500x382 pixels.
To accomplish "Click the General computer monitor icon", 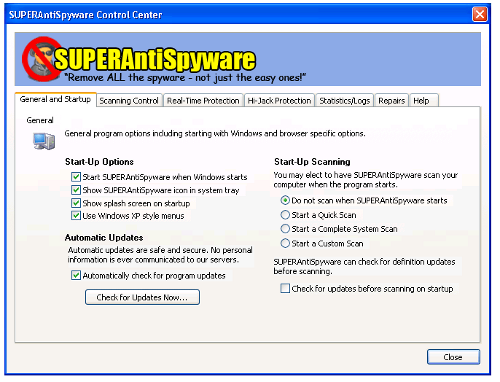I will point(44,141).
